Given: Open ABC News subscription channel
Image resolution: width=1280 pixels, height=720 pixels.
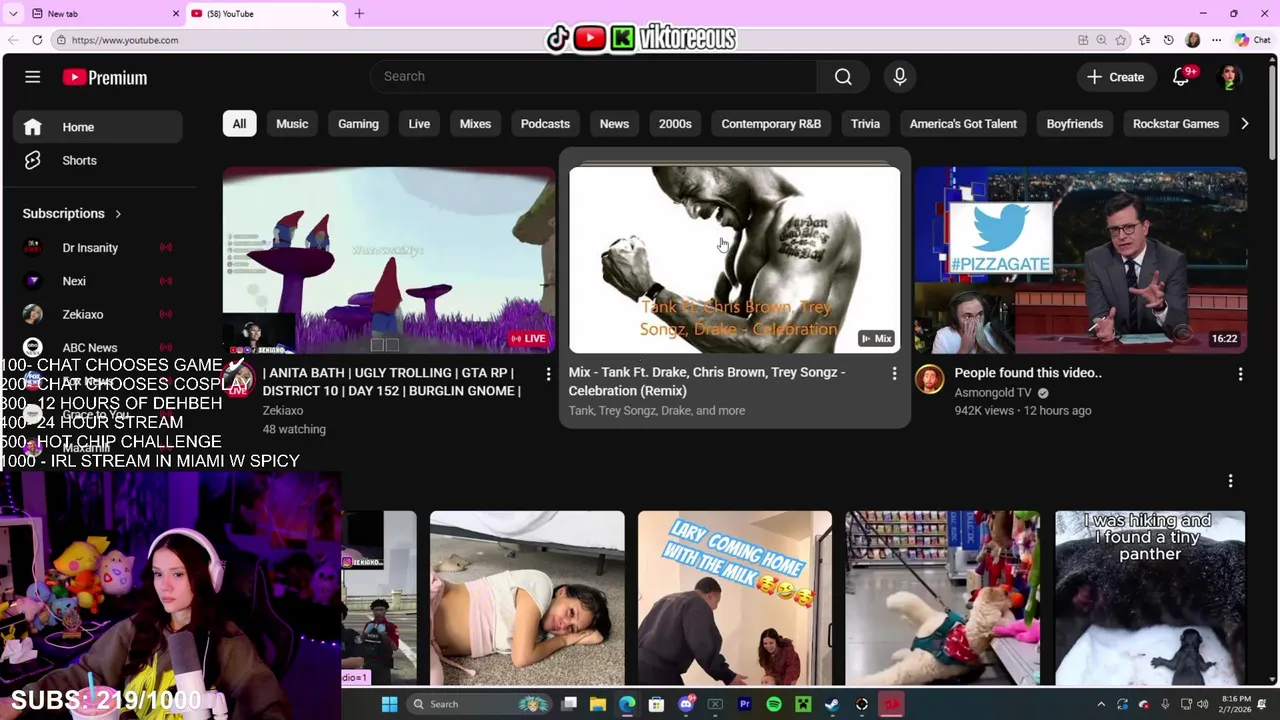Looking at the screenshot, I should click(x=98, y=347).
